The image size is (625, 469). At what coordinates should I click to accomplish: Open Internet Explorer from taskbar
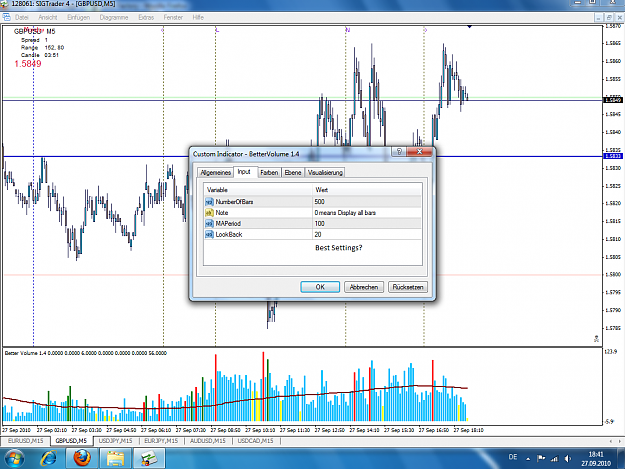48,458
